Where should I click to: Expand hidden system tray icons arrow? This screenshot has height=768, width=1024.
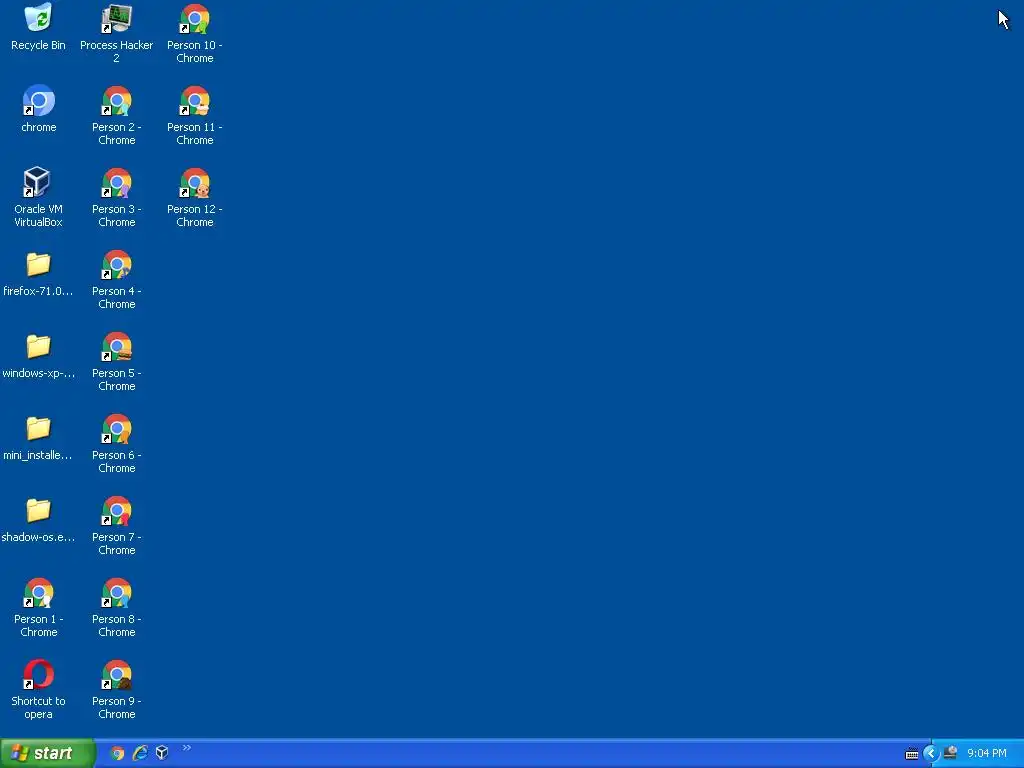pyautogui.click(x=931, y=753)
